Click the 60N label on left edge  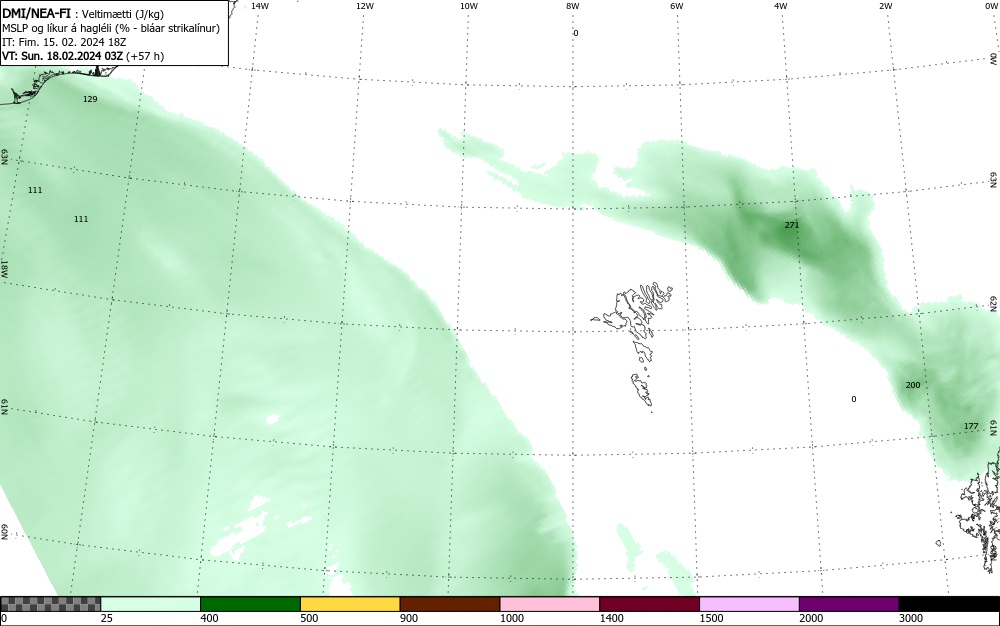tap(4, 533)
